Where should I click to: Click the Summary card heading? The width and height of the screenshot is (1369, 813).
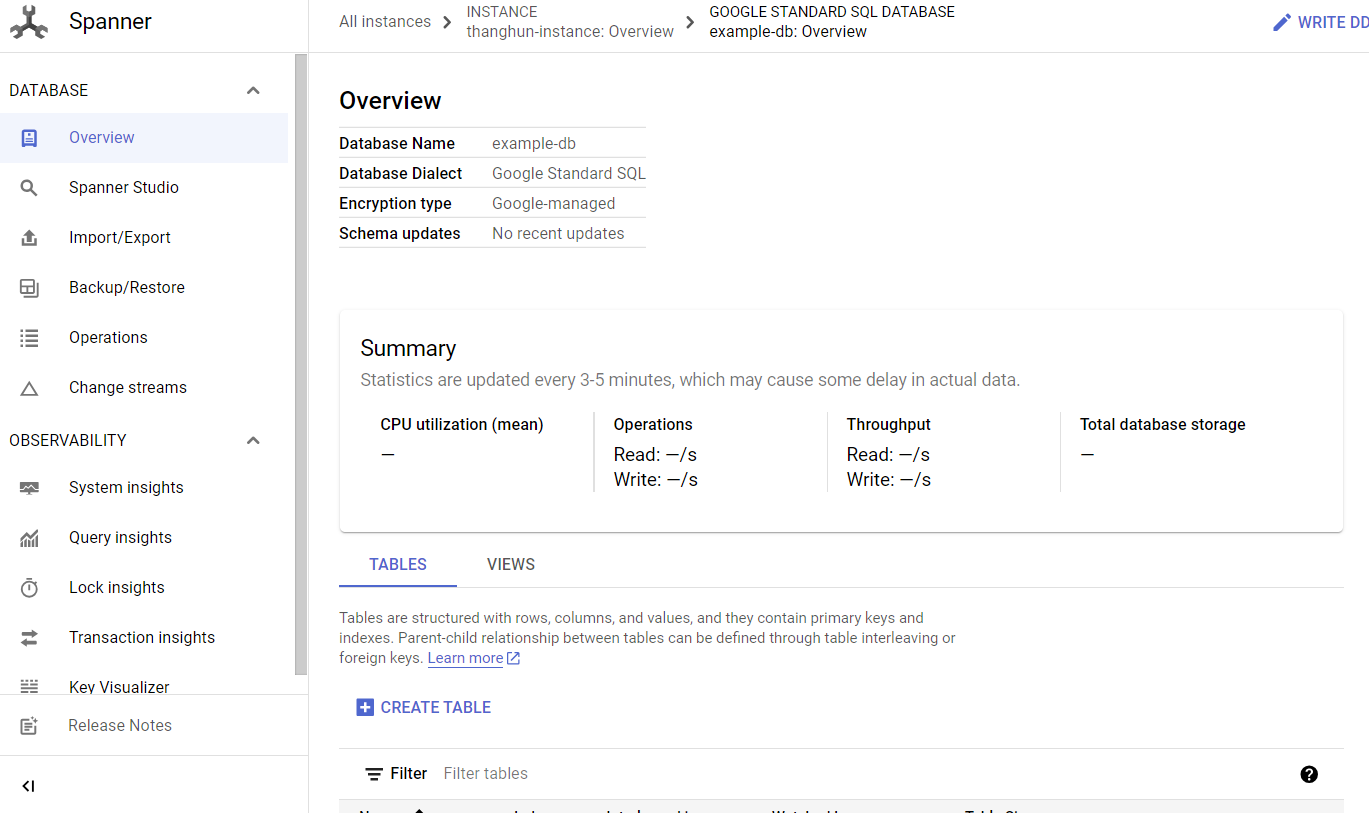(x=408, y=348)
